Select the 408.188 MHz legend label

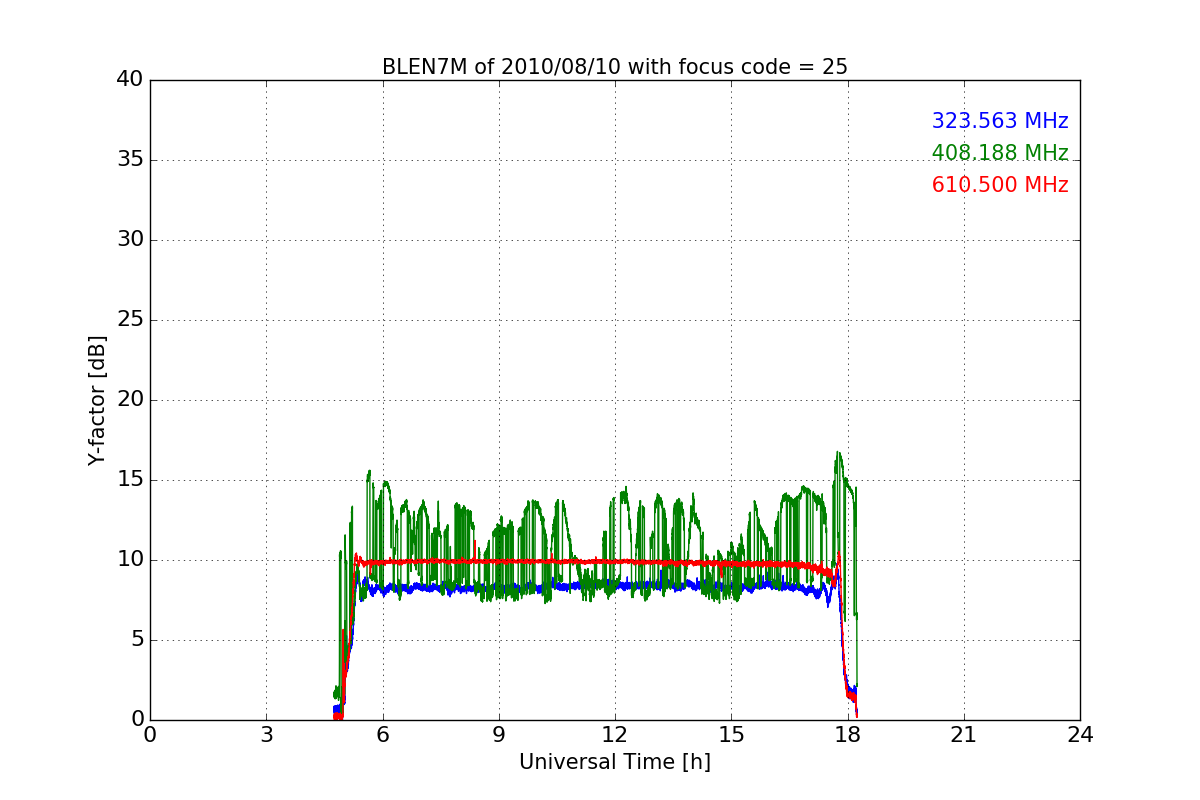(1000, 153)
